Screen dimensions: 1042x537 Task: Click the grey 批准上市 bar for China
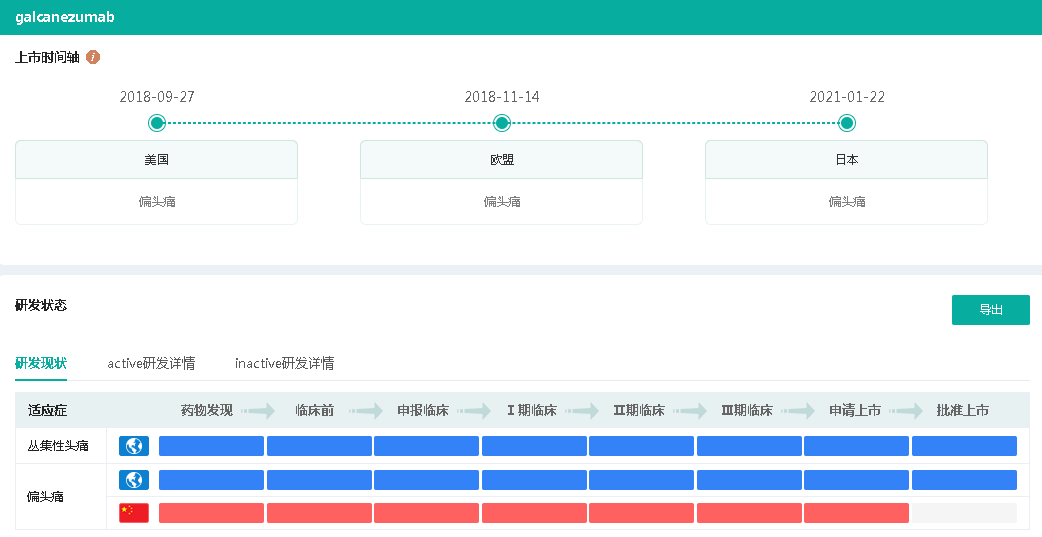pos(964,513)
